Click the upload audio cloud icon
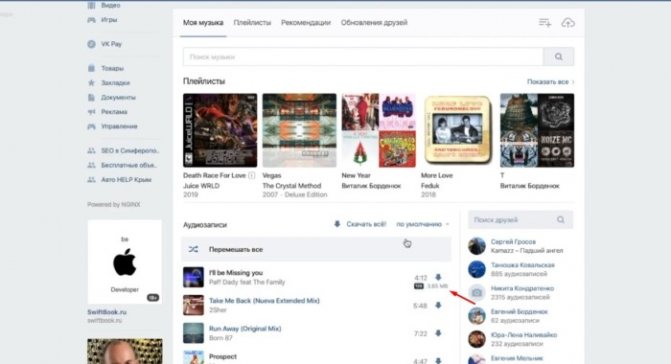 [x=568, y=23]
